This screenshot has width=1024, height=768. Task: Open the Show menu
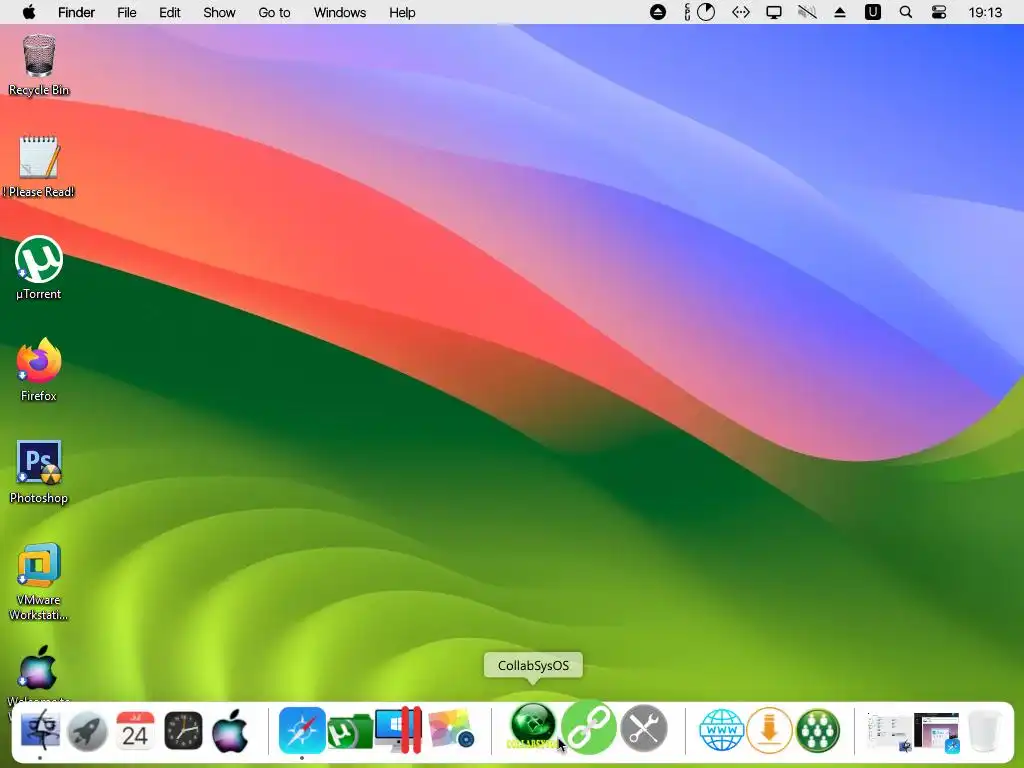pos(219,12)
